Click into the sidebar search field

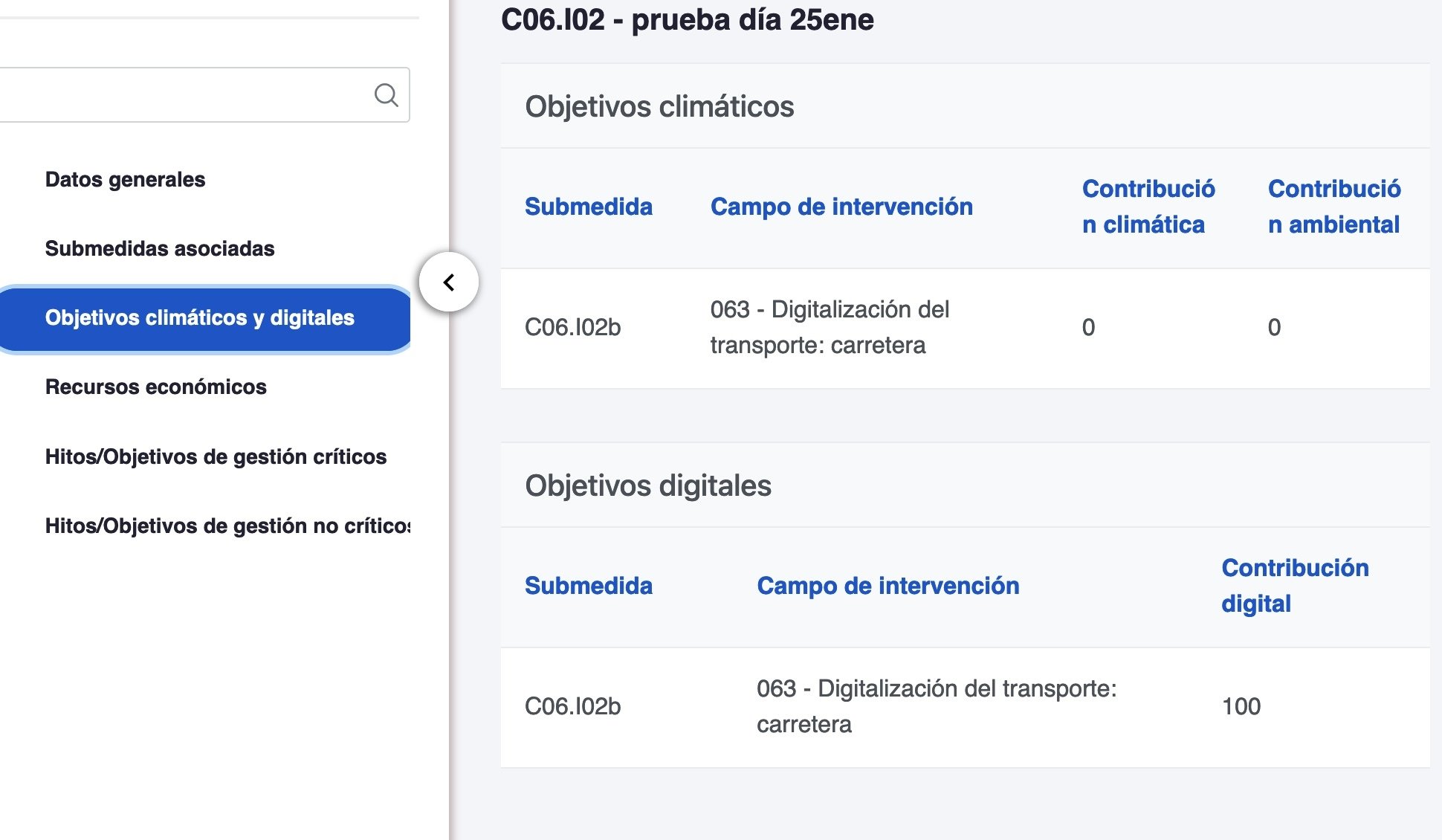coord(186,95)
